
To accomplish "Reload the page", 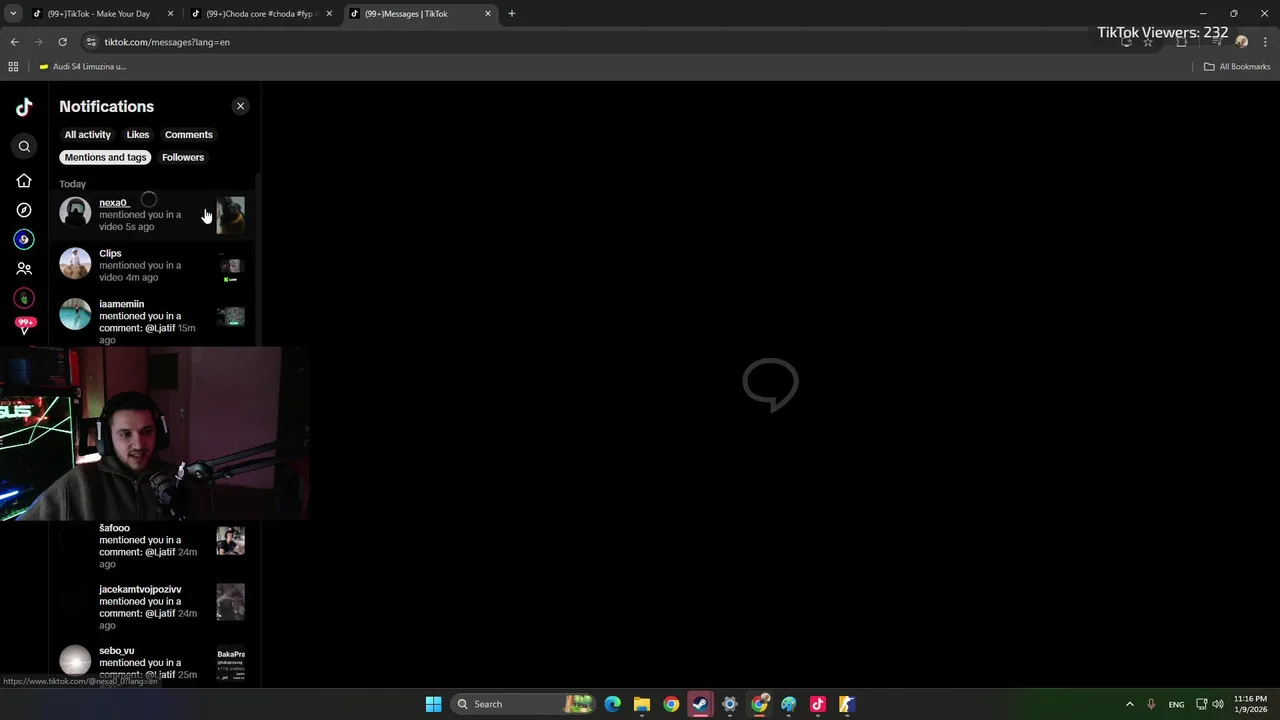I will 62,42.
